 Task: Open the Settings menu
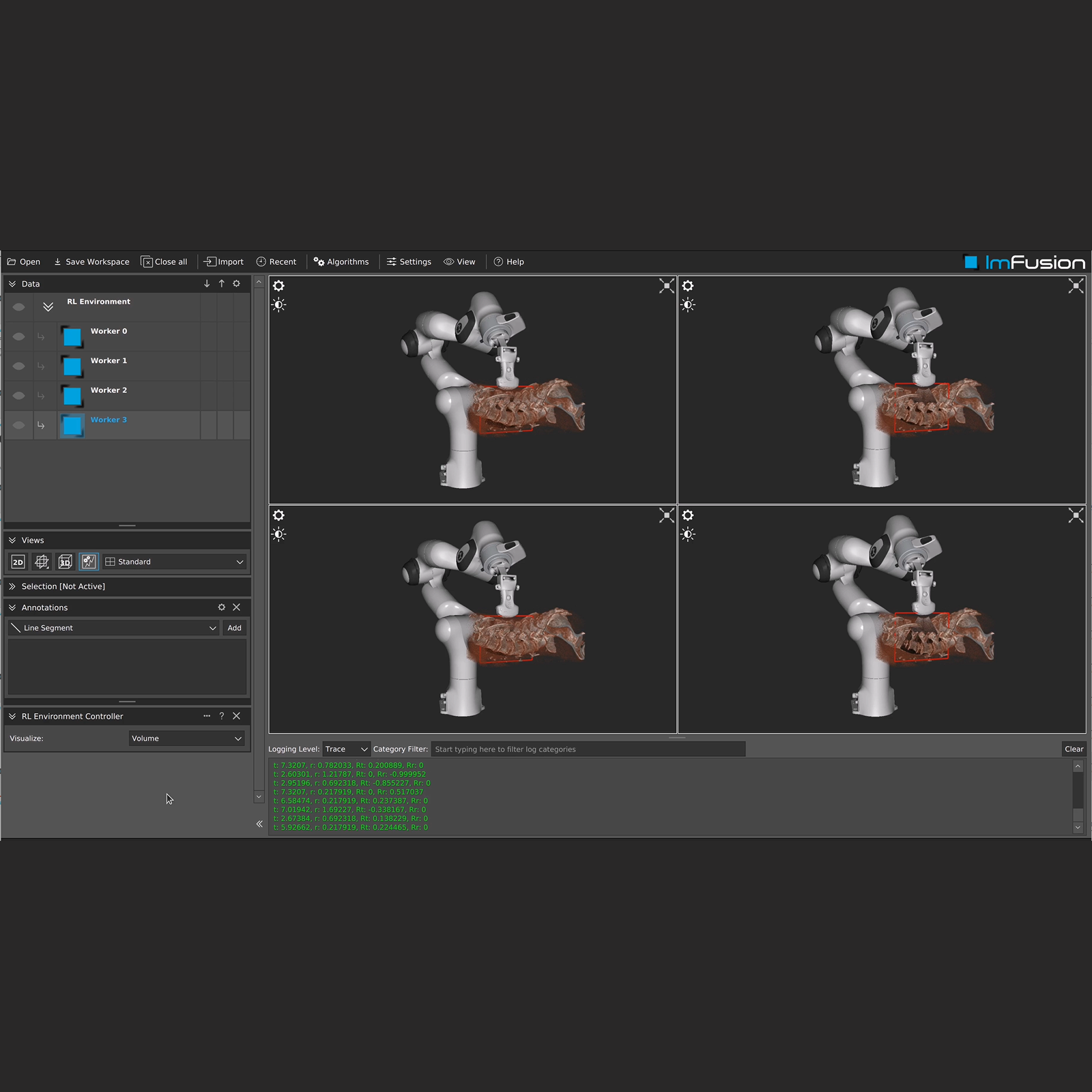[409, 262]
